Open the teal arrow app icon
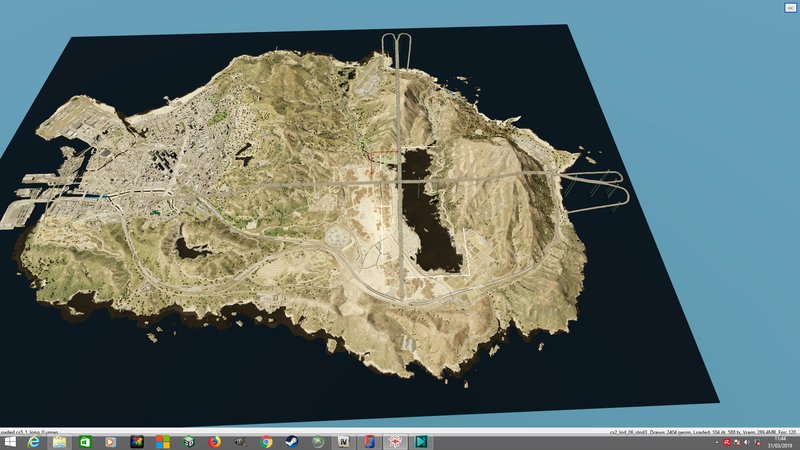 421,442
